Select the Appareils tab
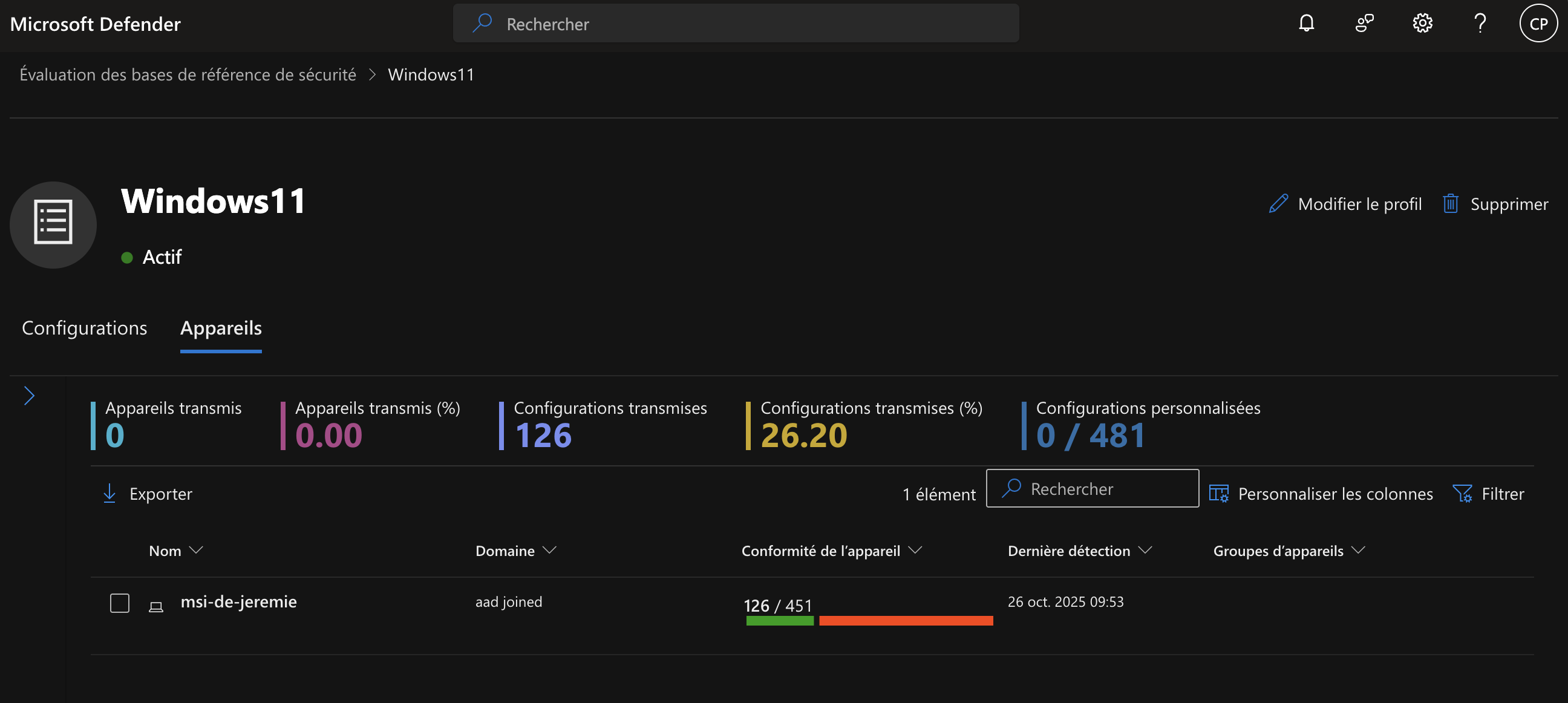This screenshot has width=1568, height=703. [221, 328]
